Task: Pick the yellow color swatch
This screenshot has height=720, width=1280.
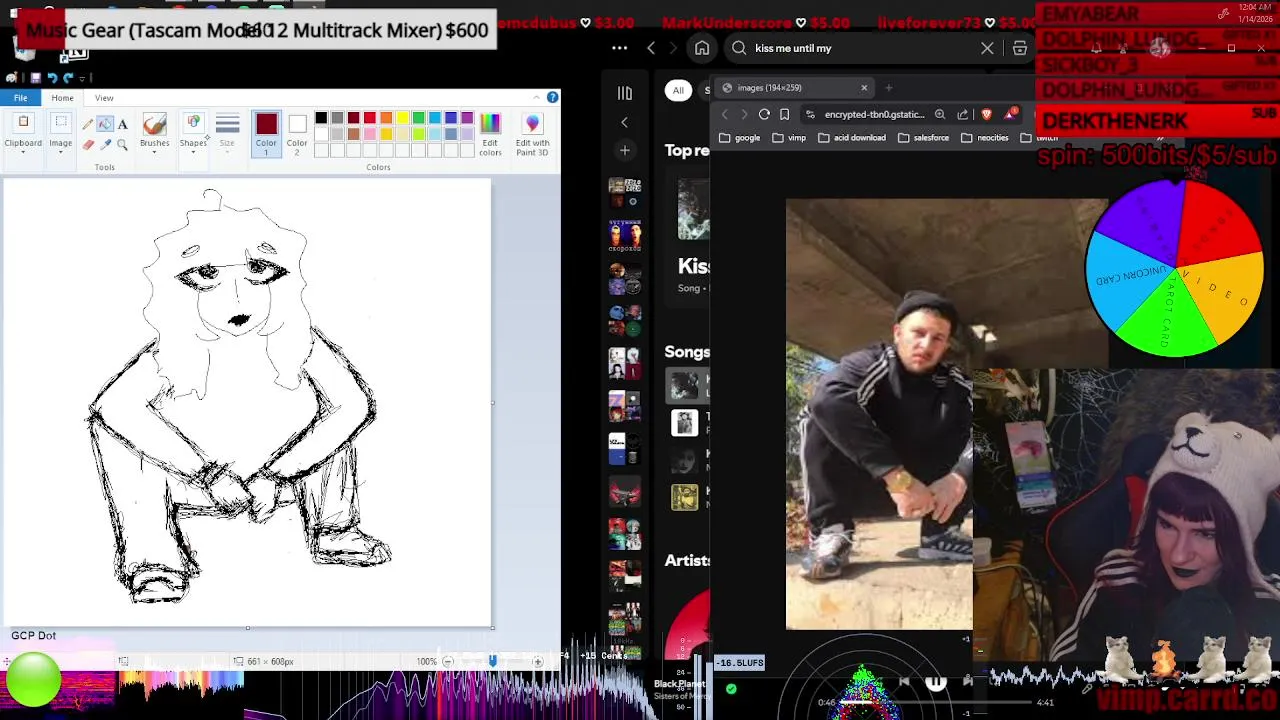Action: pos(402,118)
